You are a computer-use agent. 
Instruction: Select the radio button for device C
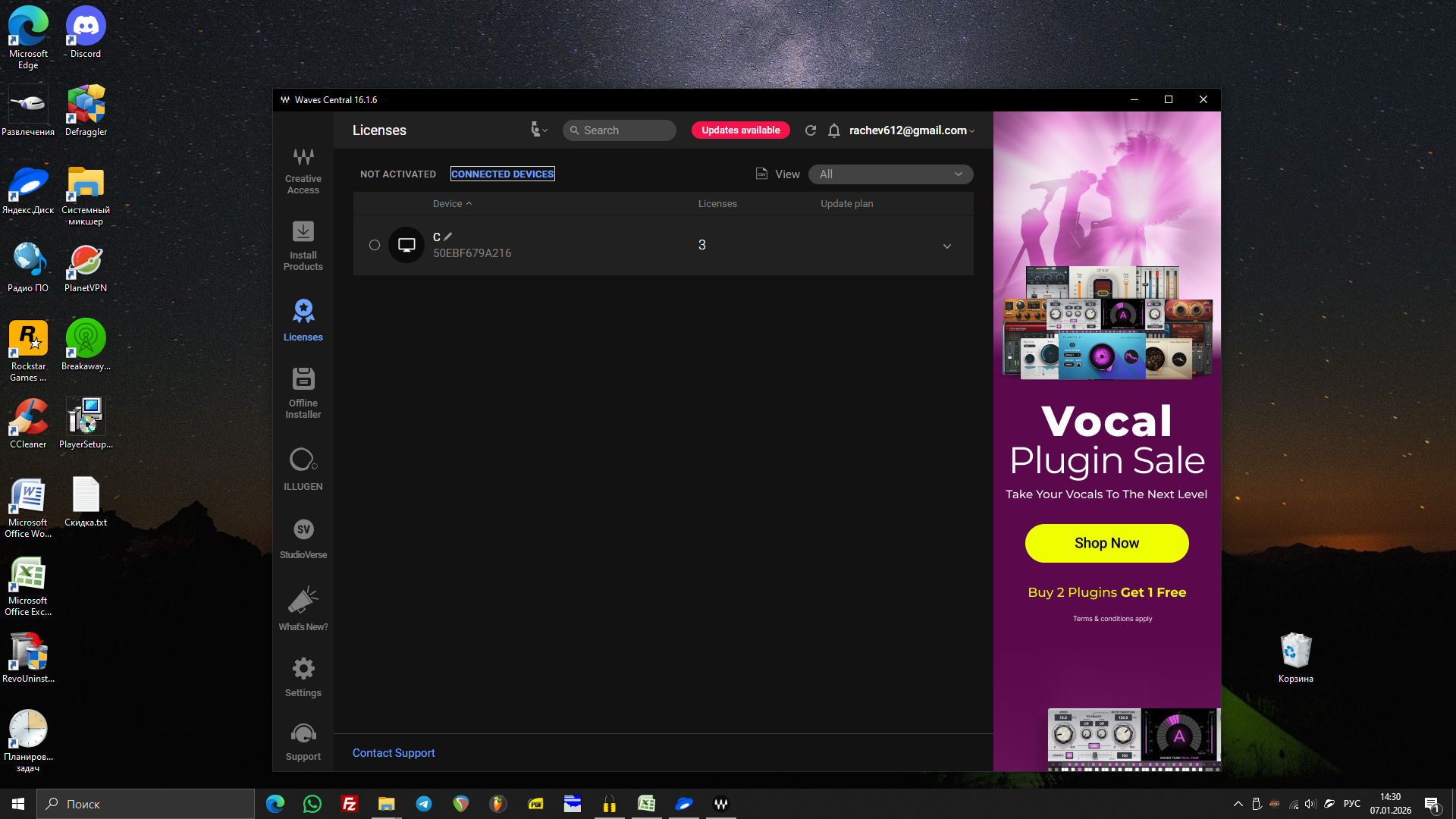click(x=375, y=245)
